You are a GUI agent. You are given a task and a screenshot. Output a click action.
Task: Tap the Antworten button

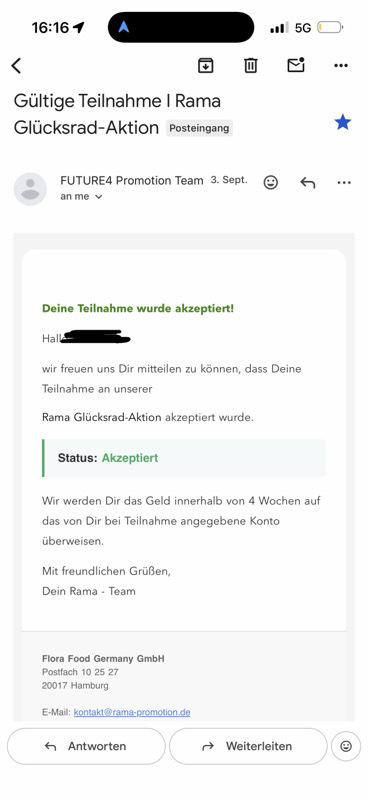(x=86, y=746)
